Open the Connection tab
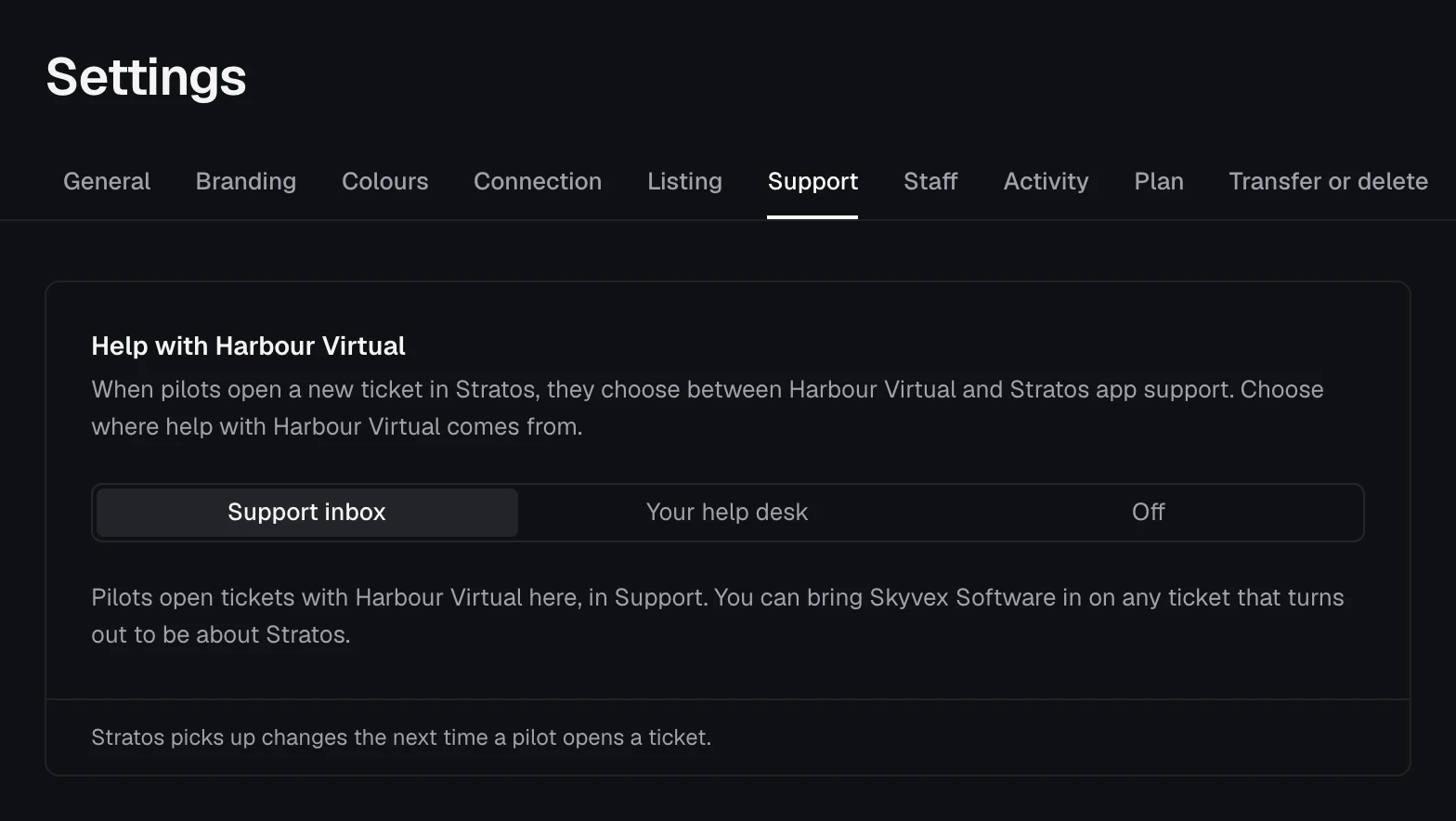Viewport: 1456px width, 821px height. point(538,181)
